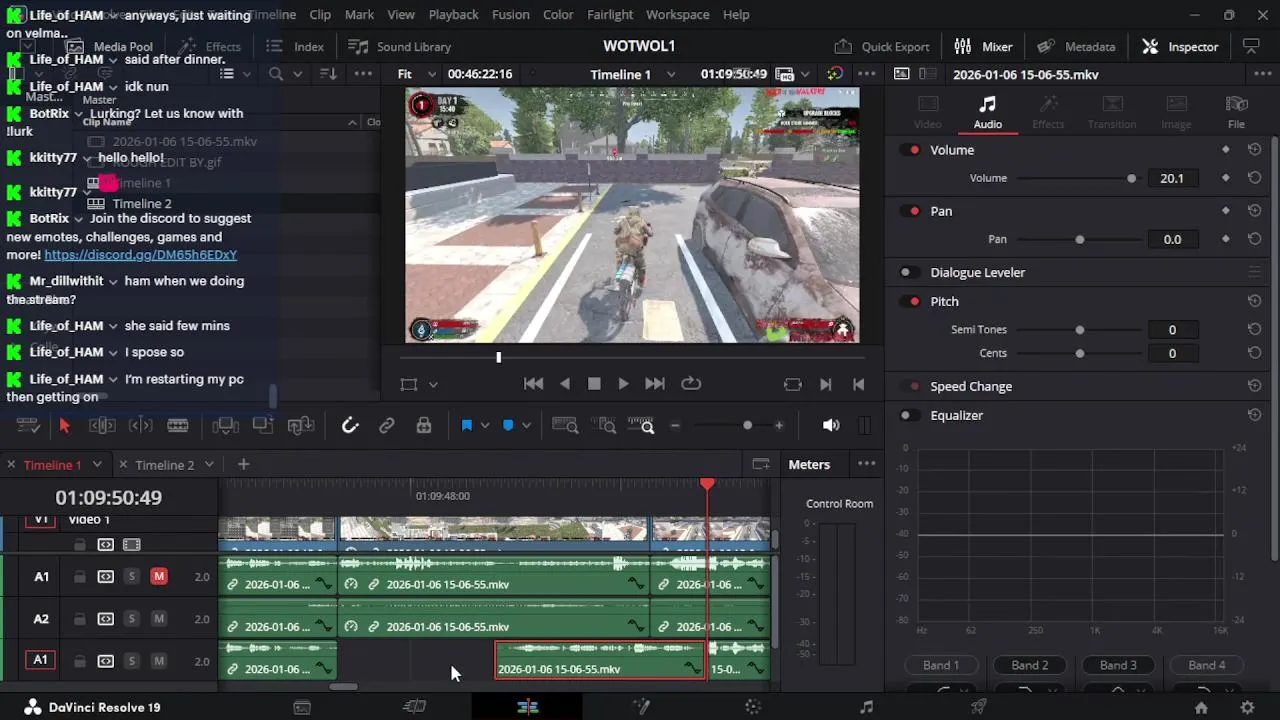Select the arrow Selection Mode tool

coord(64,426)
